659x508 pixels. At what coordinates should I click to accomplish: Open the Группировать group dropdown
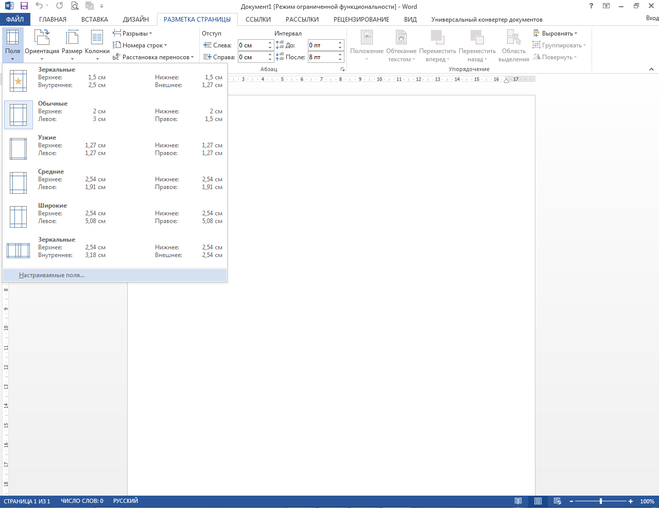pyautogui.click(x=559, y=45)
